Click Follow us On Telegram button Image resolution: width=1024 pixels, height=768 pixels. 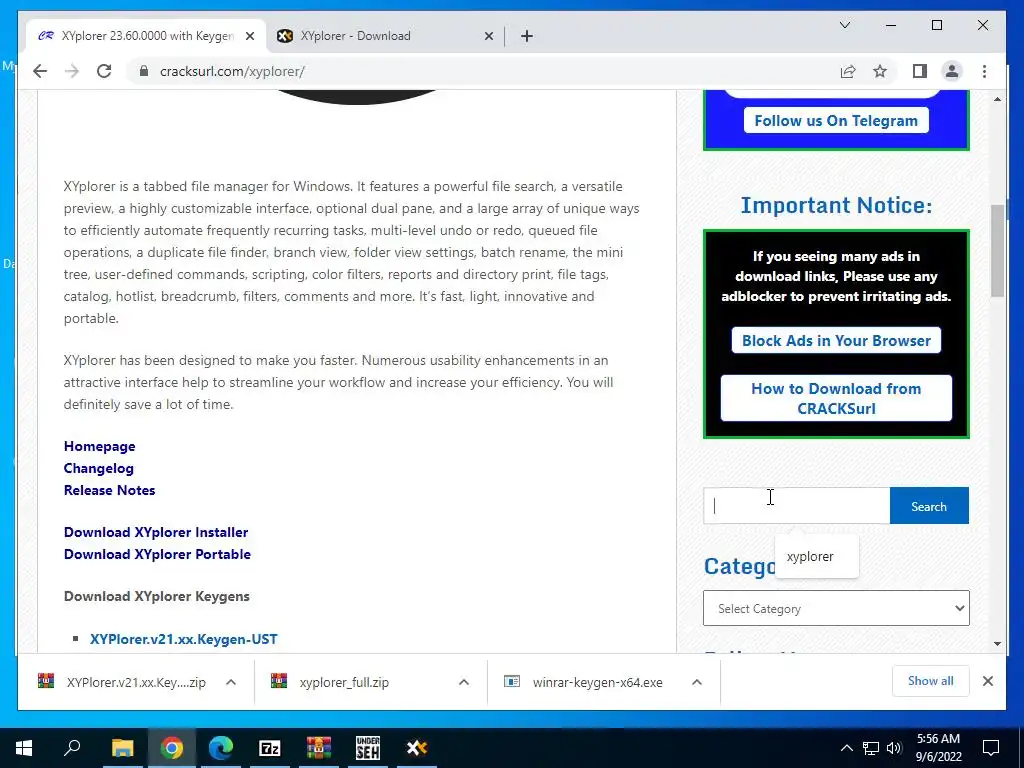pos(836,121)
